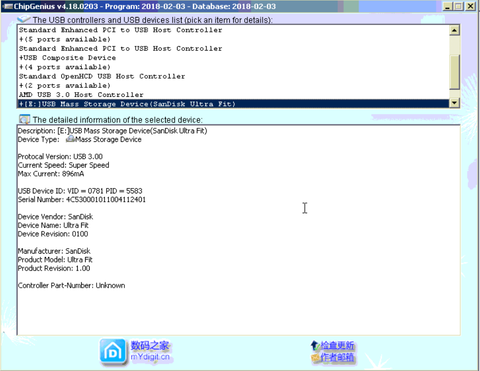Screen dimensions: 480x371
Task: Minimize the ChipGenius window
Action: click(x=447, y=6)
